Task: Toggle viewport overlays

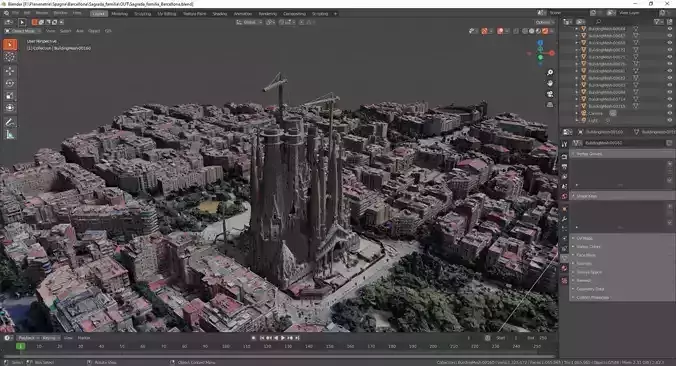Action: (x=500, y=31)
